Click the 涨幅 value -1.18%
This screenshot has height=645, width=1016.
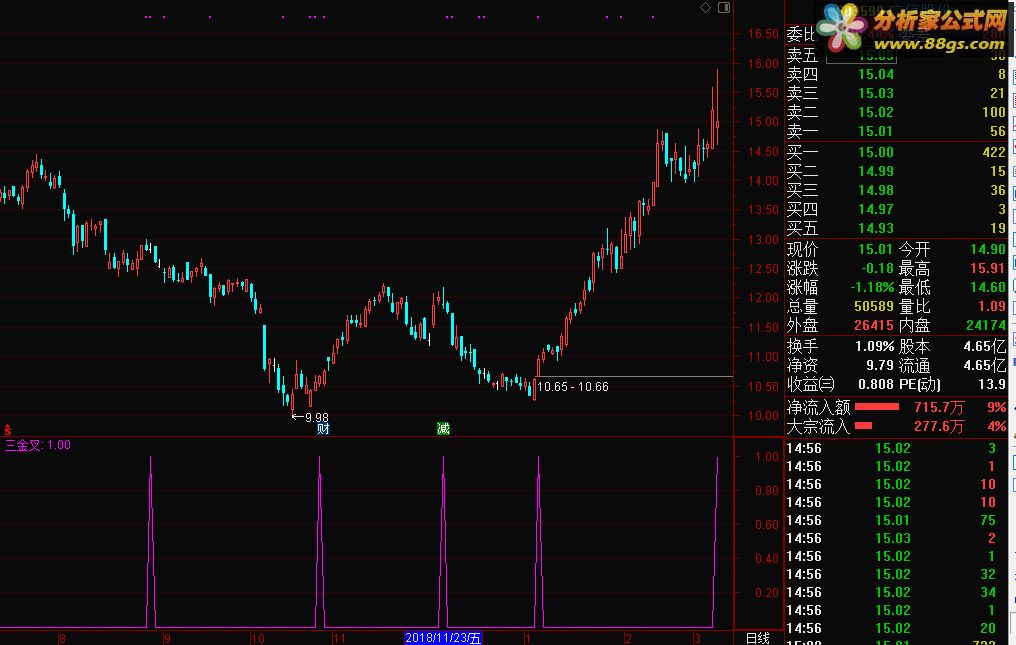[872, 287]
